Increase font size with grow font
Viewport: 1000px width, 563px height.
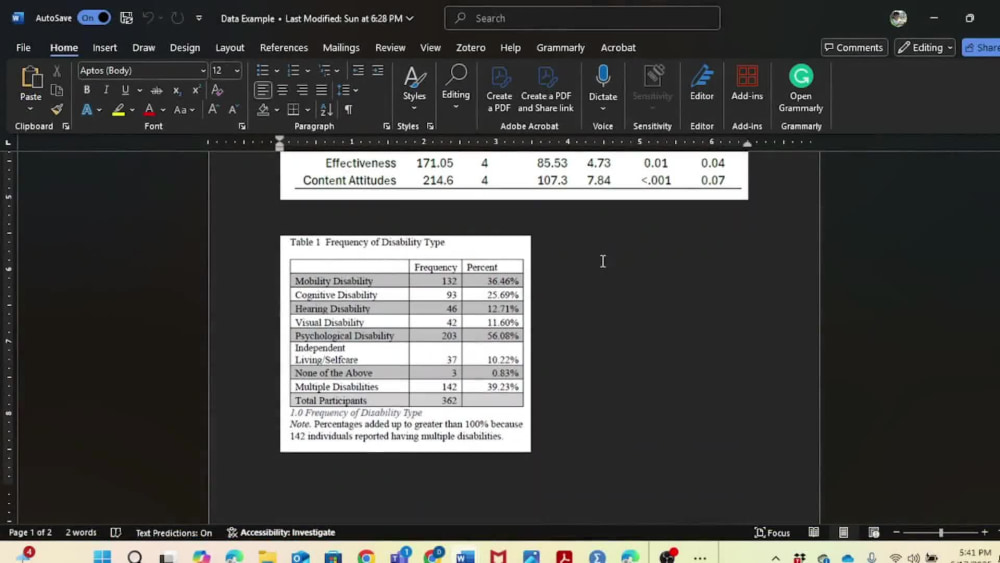point(213,110)
